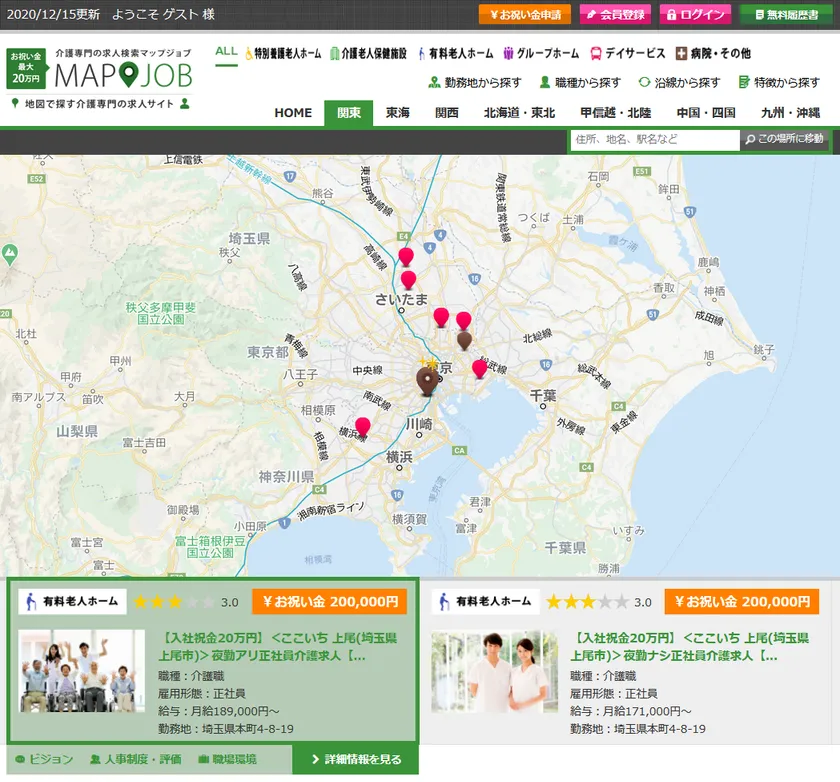Click the ログイン lock button
The width and height of the screenshot is (840, 782).
coord(695,14)
